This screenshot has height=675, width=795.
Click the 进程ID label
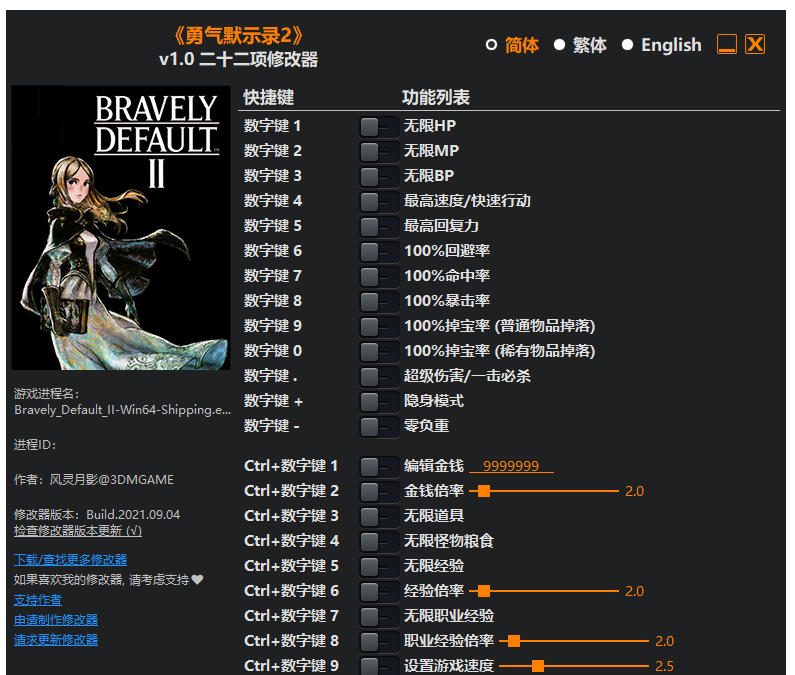click(x=34, y=445)
